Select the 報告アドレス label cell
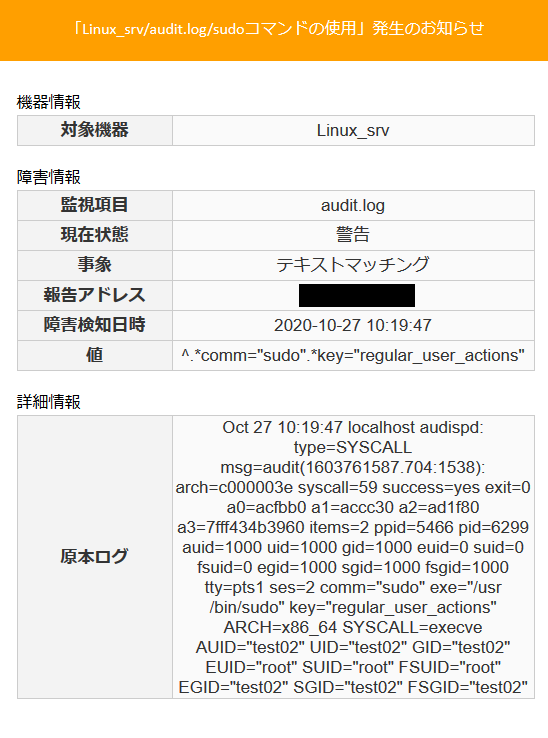548x738 pixels. 95,295
